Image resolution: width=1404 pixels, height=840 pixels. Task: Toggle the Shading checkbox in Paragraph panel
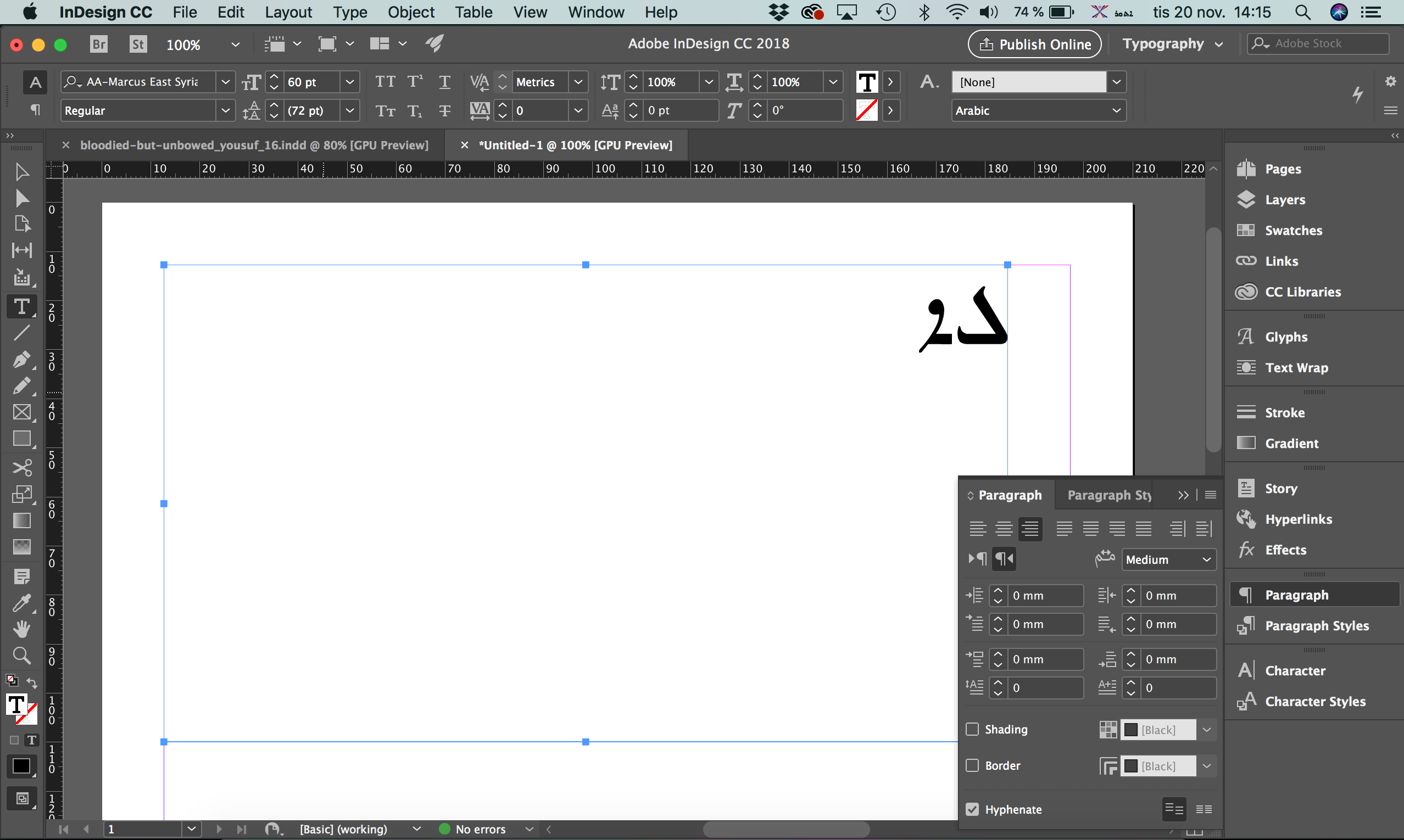coord(974,729)
